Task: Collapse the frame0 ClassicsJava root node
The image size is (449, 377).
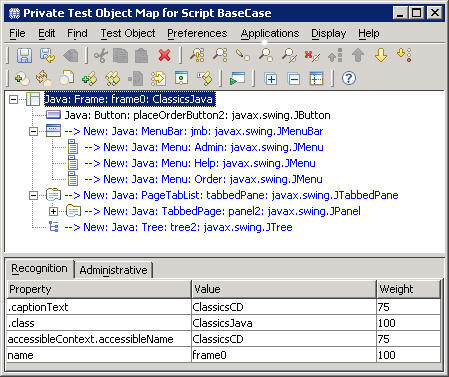Action: tap(13, 99)
